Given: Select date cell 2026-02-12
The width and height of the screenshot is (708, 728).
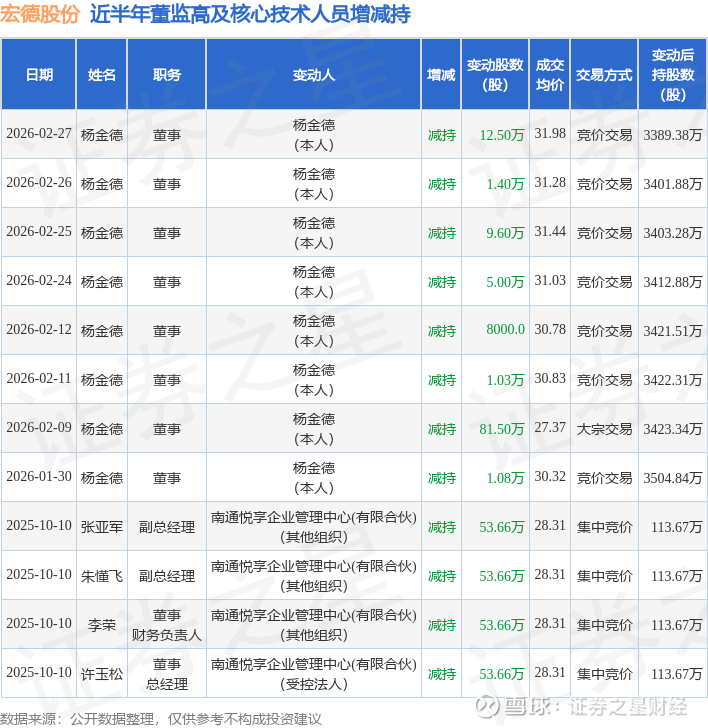Looking at the screenshot, I should pyautogui.click(x=39, y=330).
